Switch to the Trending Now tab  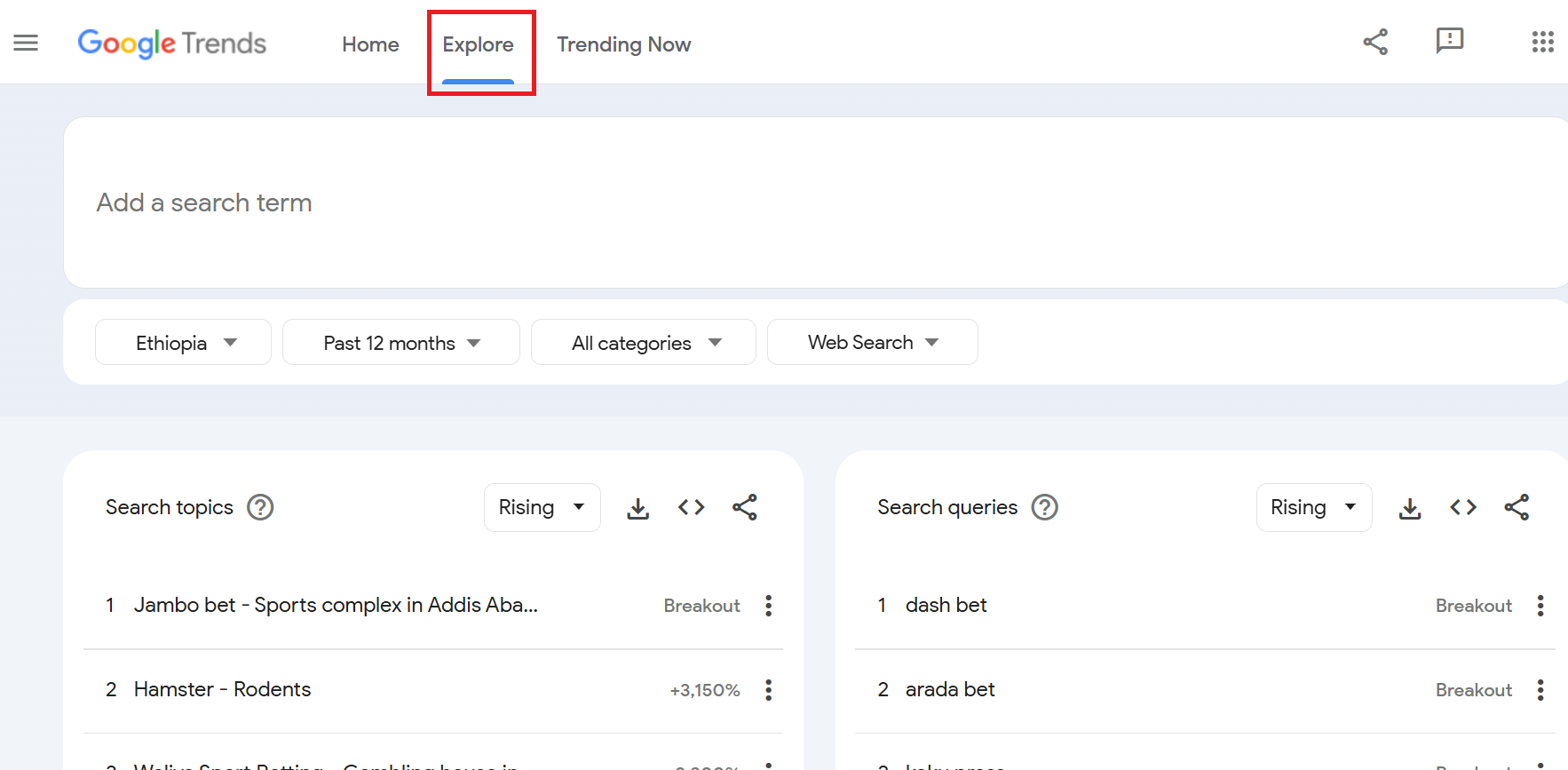[623, 44]
